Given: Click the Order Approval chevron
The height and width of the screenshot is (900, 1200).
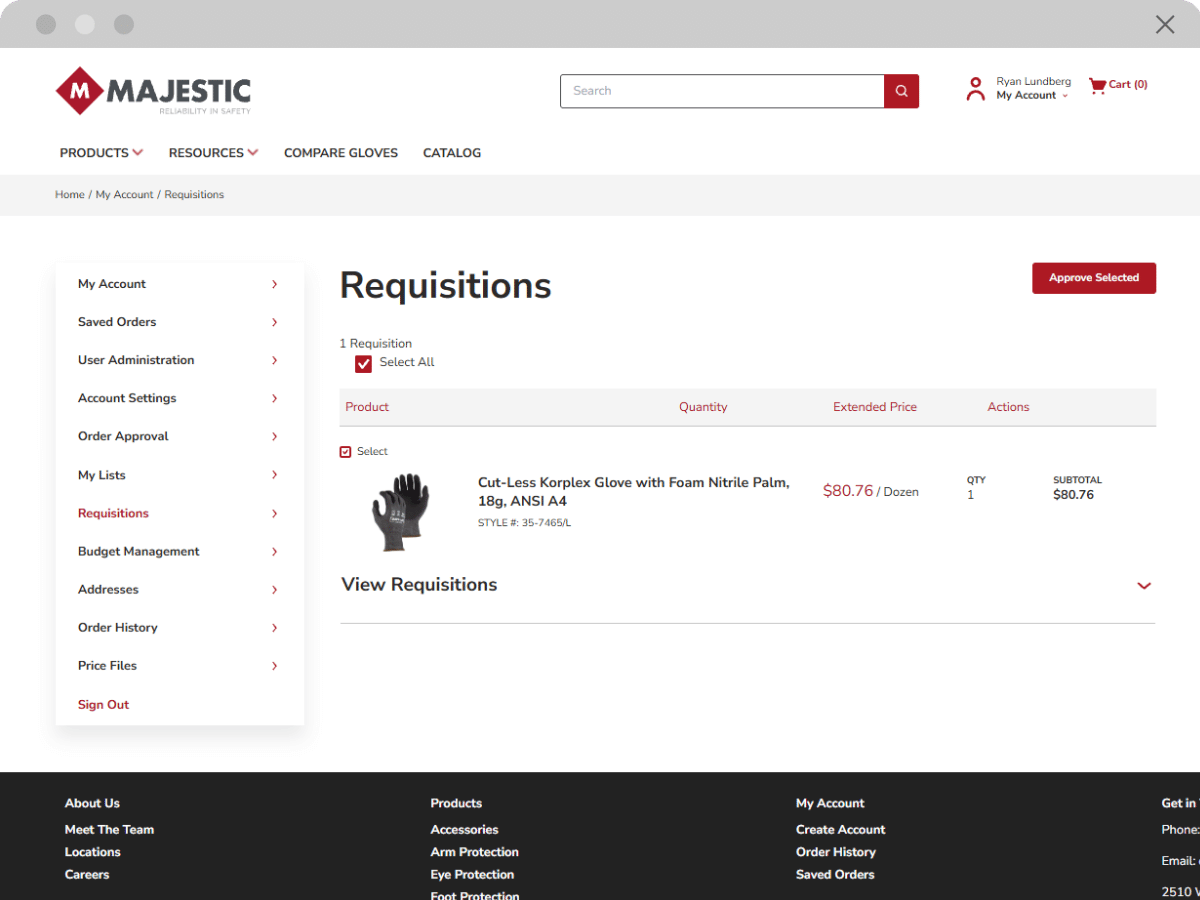Looking at the screenshot, I should coord(274,436).
